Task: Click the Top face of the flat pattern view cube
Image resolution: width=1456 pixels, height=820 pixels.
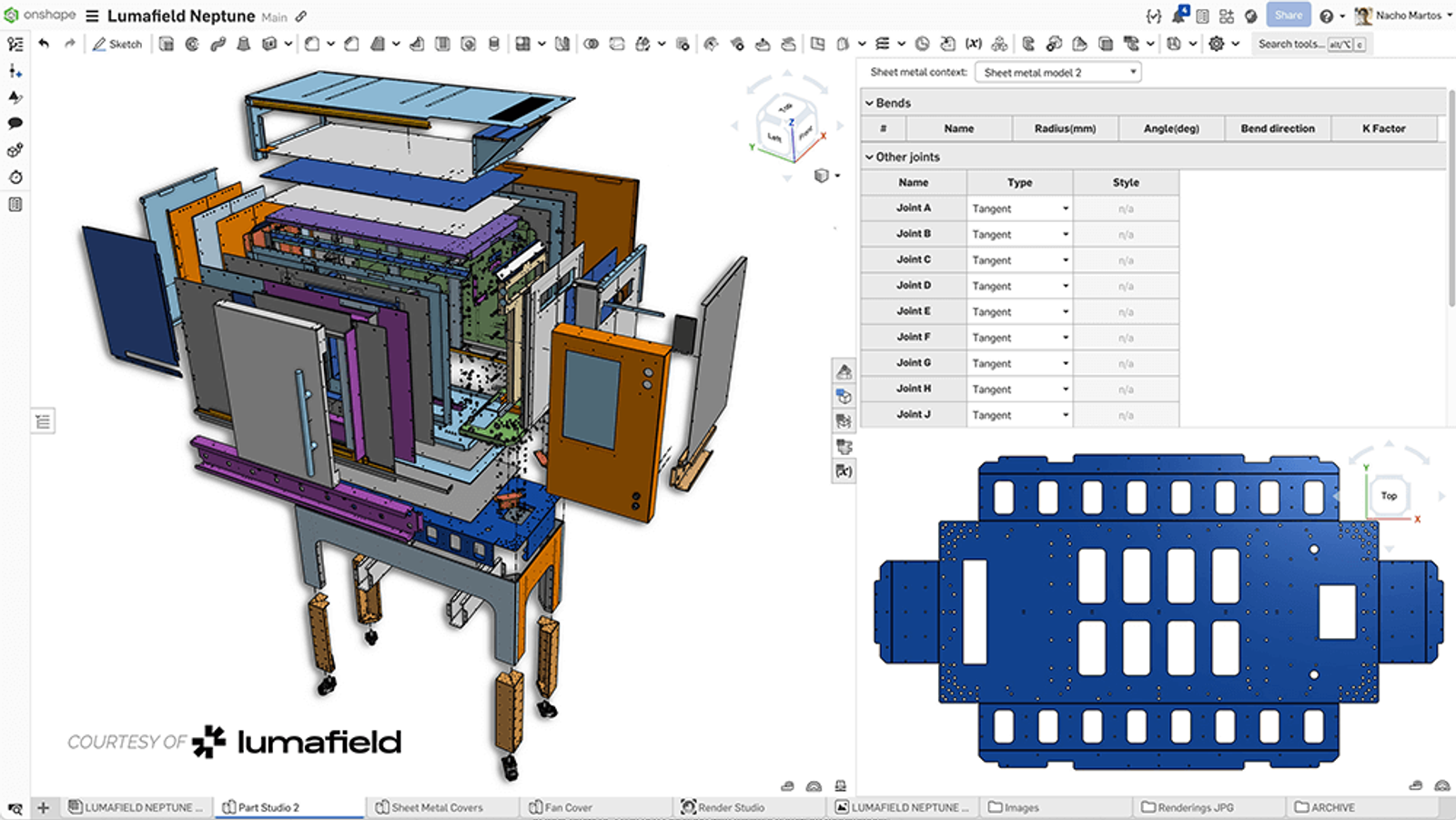Action: pos(1389,496)
